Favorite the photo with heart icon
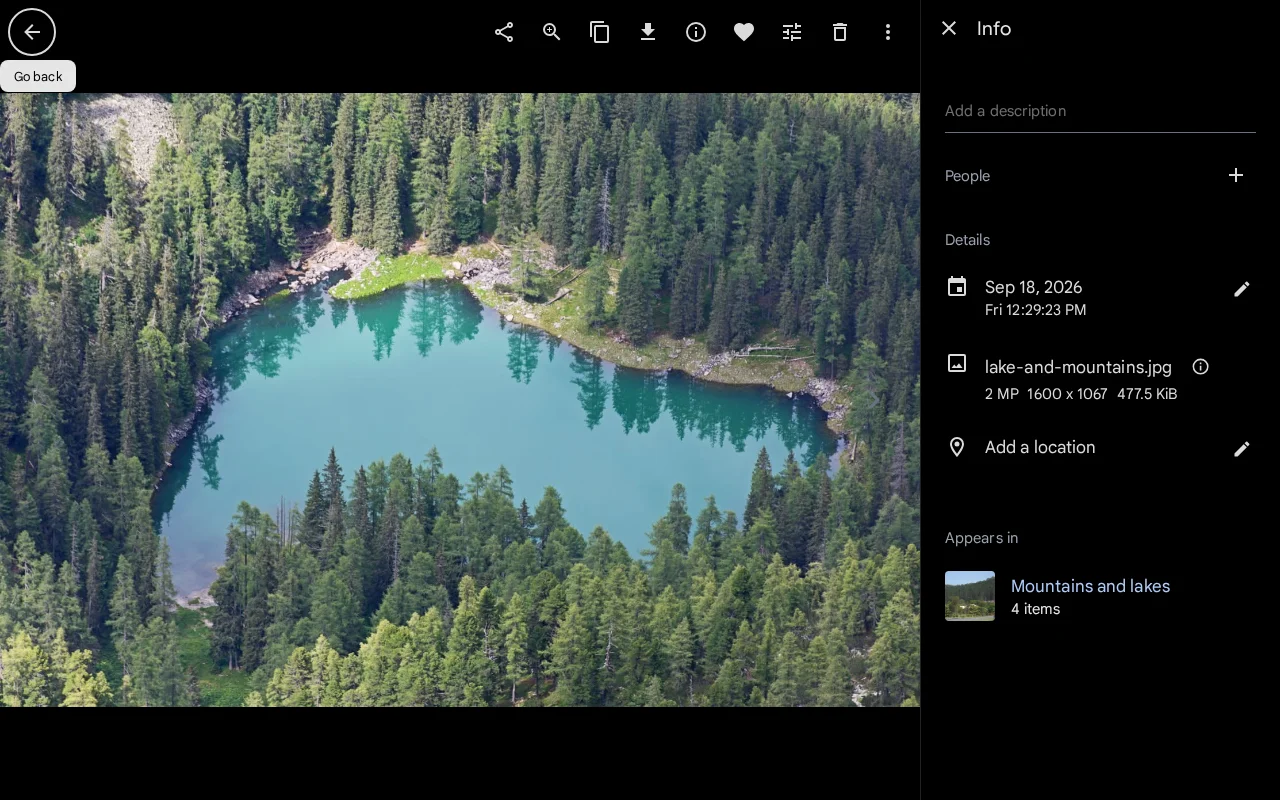 [x=744, y=32]
